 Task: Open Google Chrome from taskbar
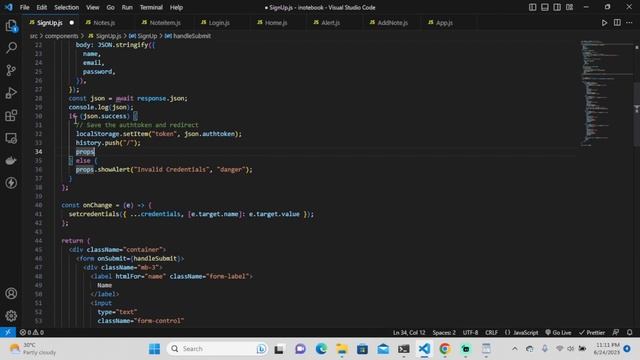tap(445, 349)
